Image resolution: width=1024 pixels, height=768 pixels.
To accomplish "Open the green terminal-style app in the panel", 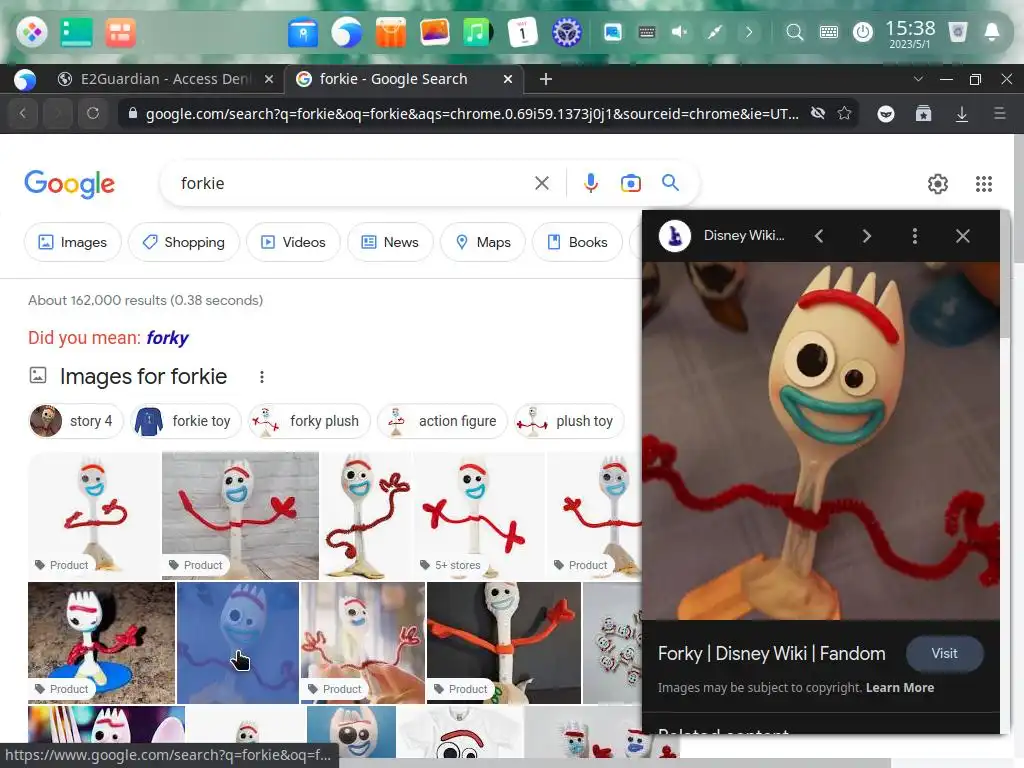I will tap(76, 31).
